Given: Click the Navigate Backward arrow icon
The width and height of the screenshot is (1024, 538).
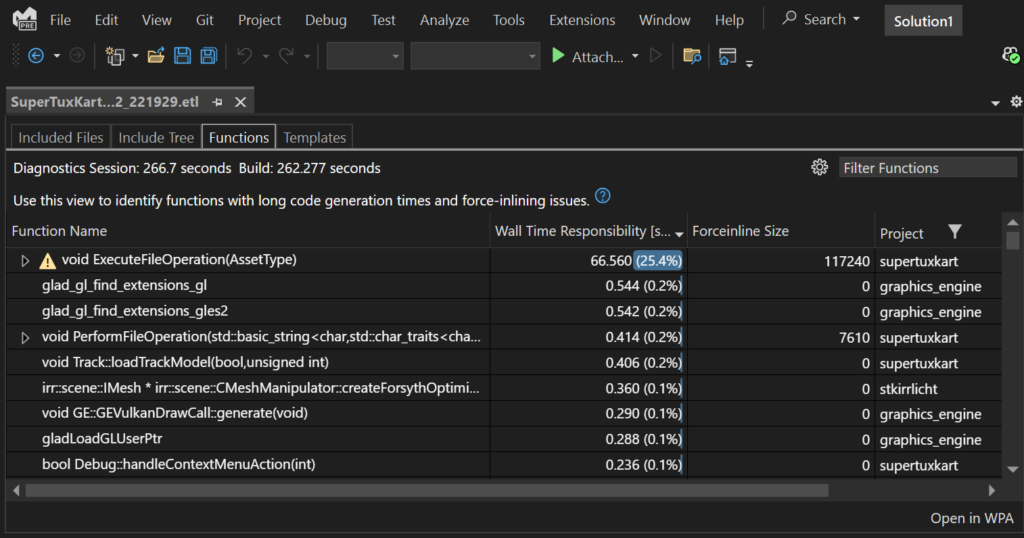Looking at the screenshot, I should (36, 56).
